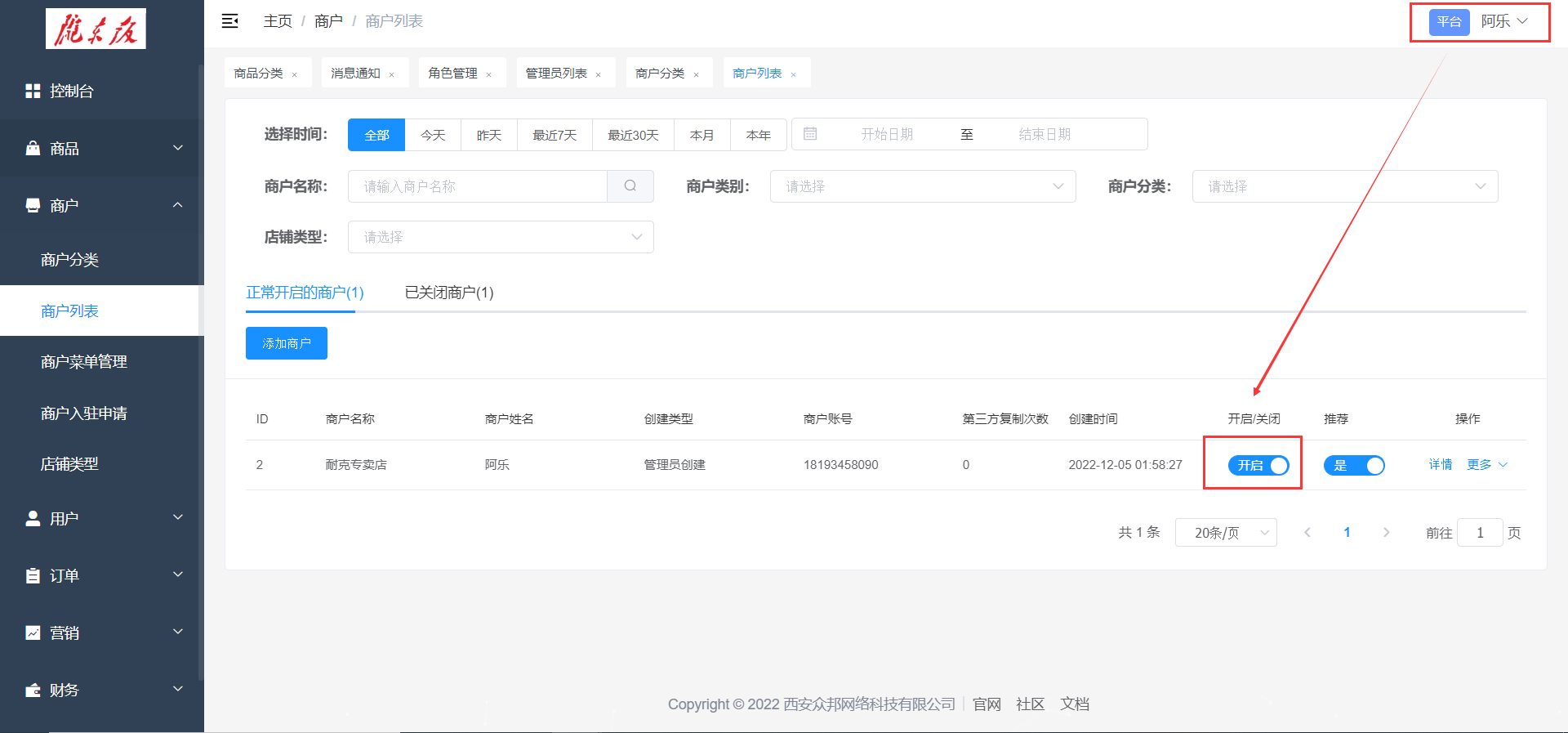Switch to 消息通知 page tab

[355, 74]
